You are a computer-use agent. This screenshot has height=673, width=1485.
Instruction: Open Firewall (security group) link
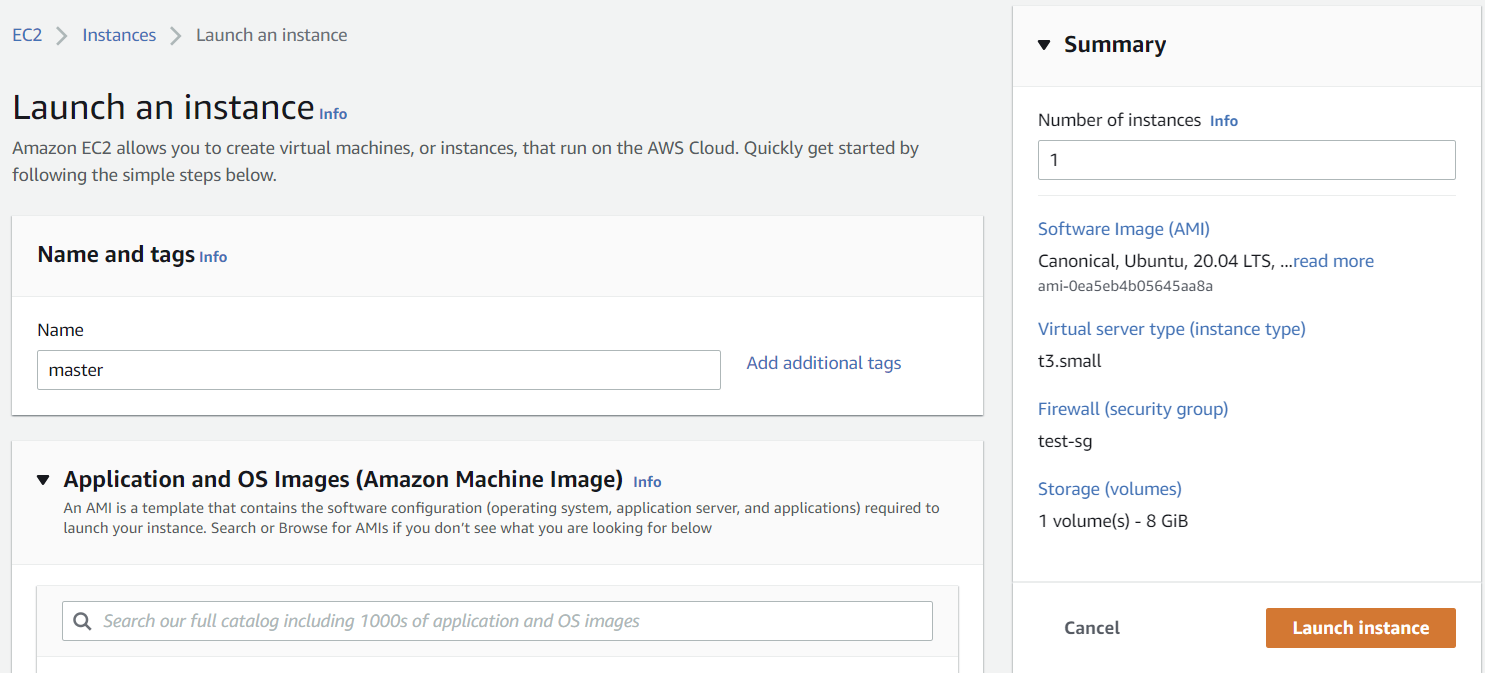point(1132,409)
